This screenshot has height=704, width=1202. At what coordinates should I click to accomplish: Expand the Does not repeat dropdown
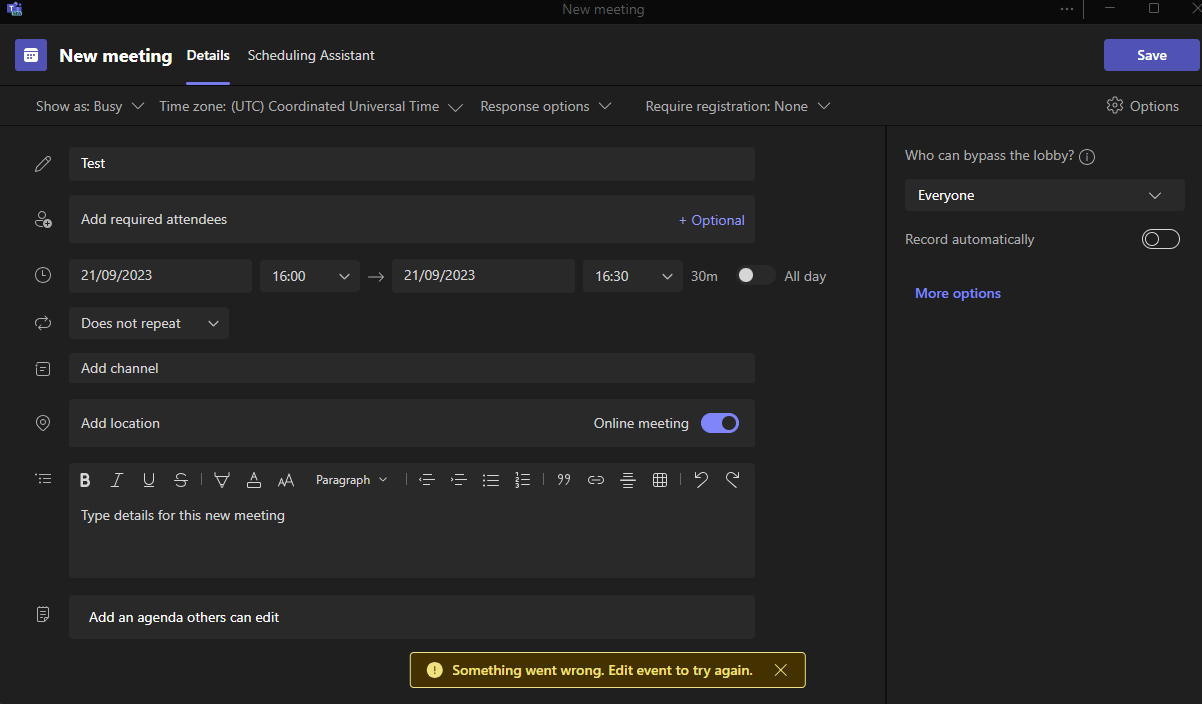[149, 323]
